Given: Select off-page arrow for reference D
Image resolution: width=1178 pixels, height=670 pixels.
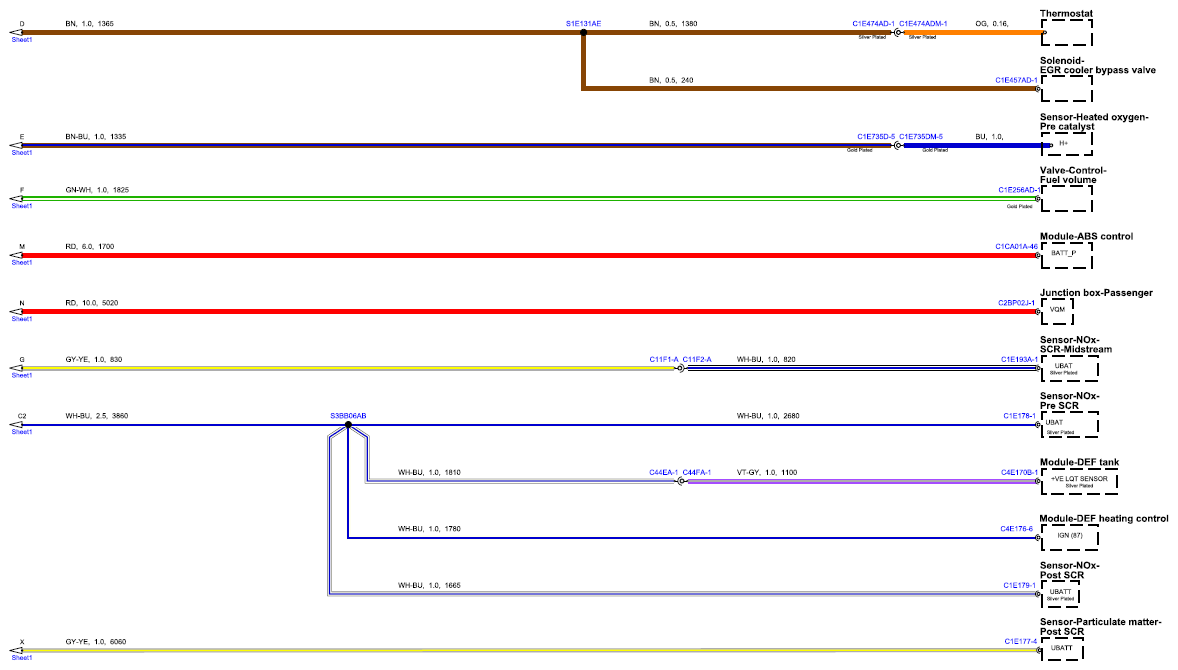Looking at the screenshot, I should click(x=16, y=32).
